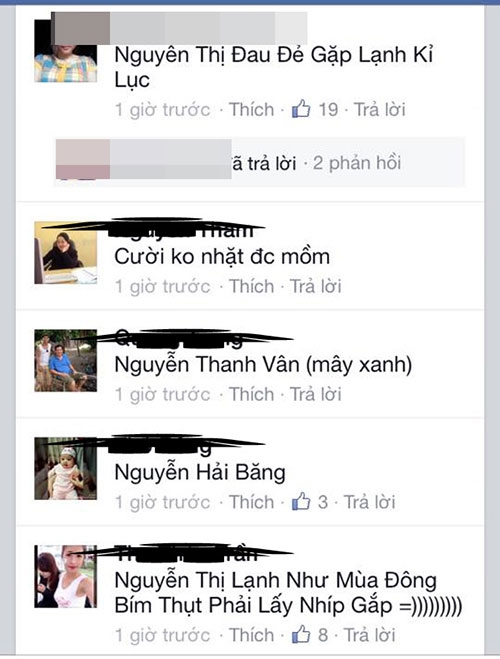Like the 'Cười ko nhặt đc mồm' comment

pos(251,286)
